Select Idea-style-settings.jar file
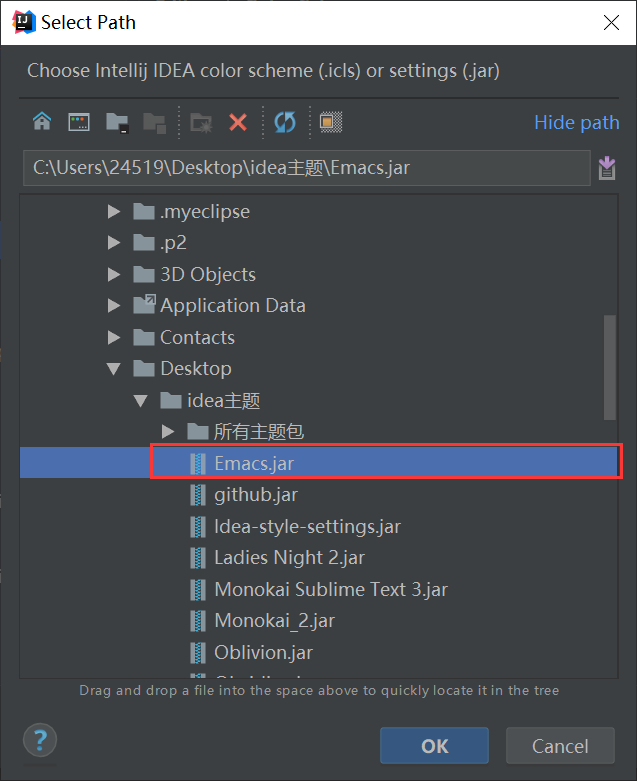 point(319,526)
